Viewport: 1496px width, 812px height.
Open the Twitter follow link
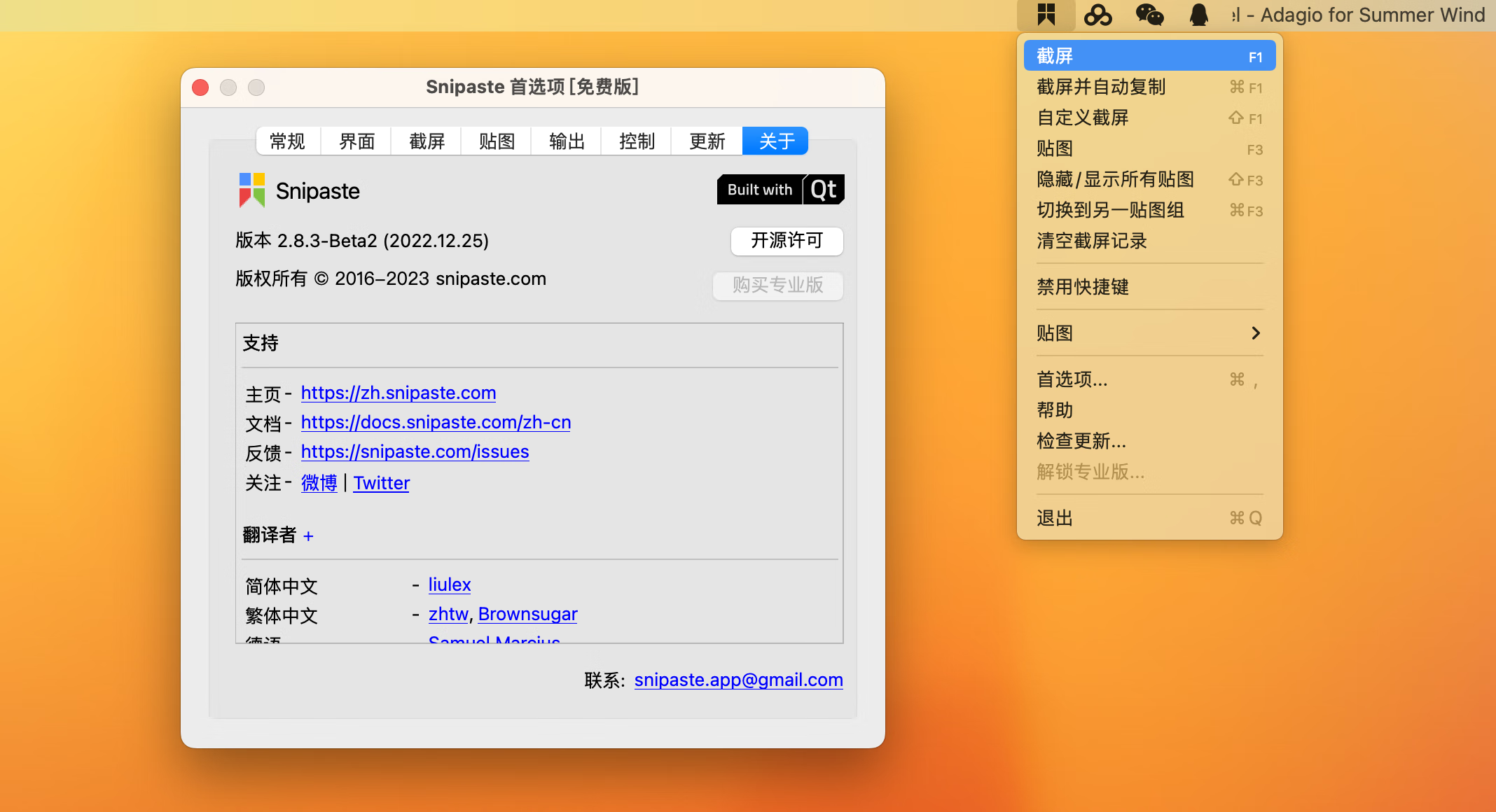click(x=381, y=483)
